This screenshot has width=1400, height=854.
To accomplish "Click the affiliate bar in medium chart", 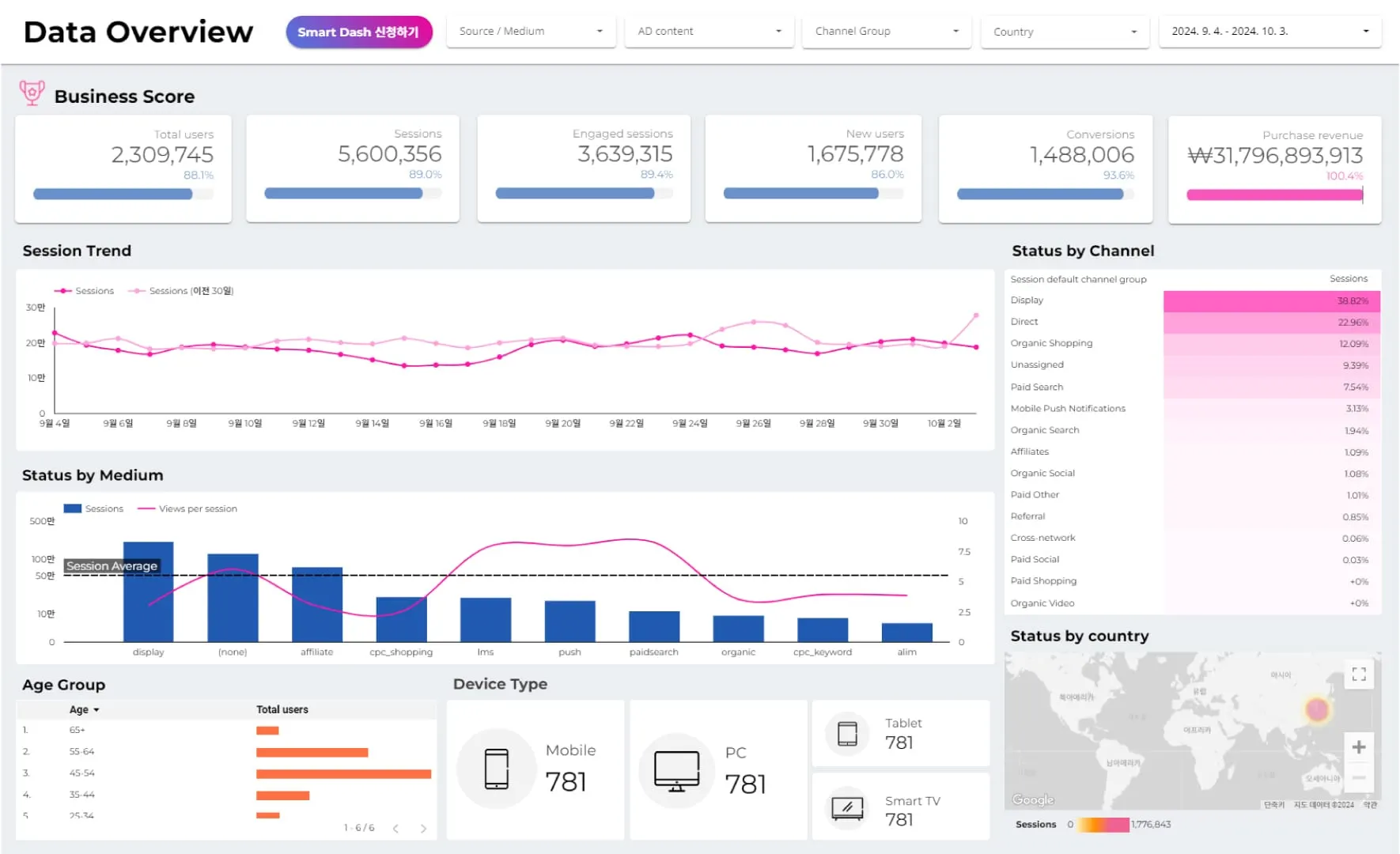I will point(317,604).
